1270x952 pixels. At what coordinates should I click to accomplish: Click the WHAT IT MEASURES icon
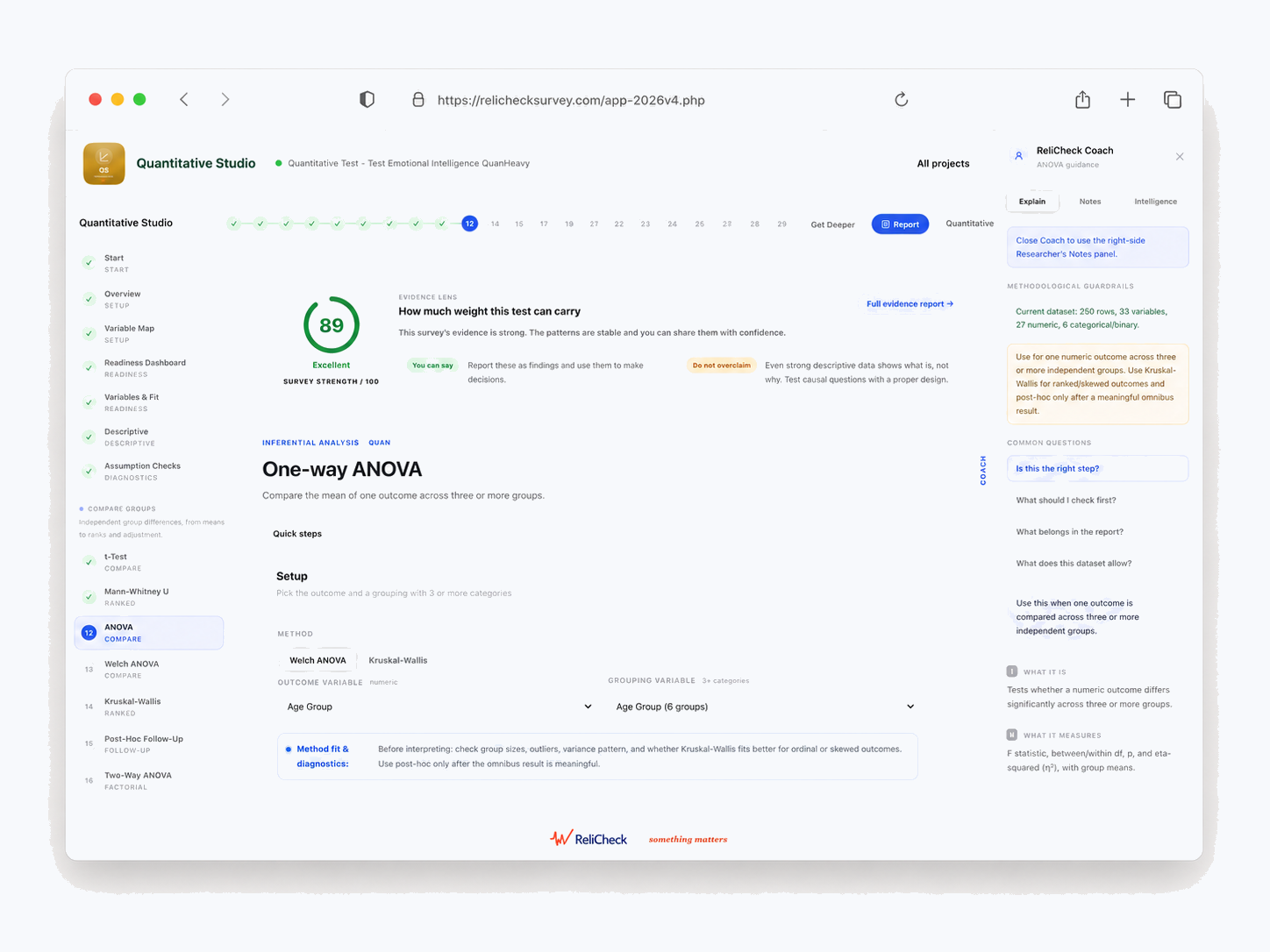1012,735
